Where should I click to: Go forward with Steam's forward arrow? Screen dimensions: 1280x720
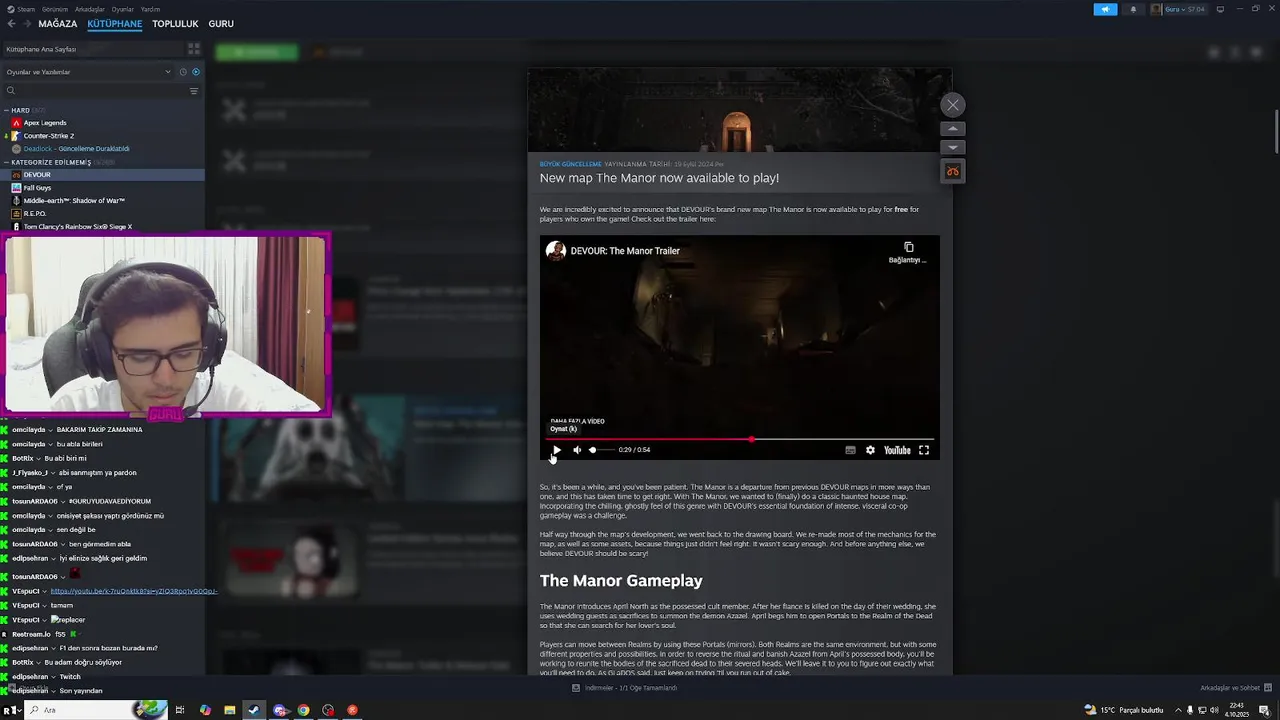coord(26,24)
